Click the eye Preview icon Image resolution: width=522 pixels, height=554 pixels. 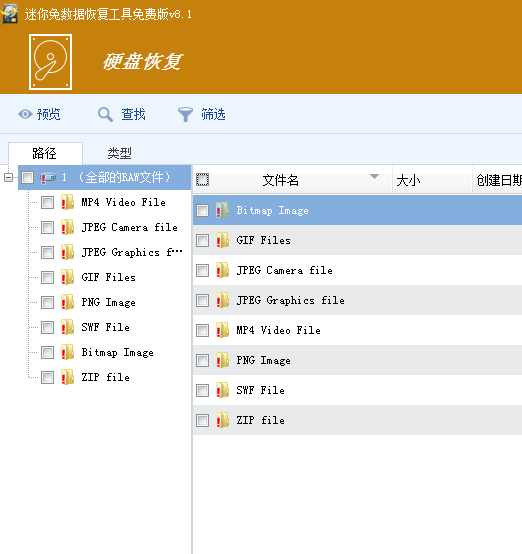(x=25, y=114)
